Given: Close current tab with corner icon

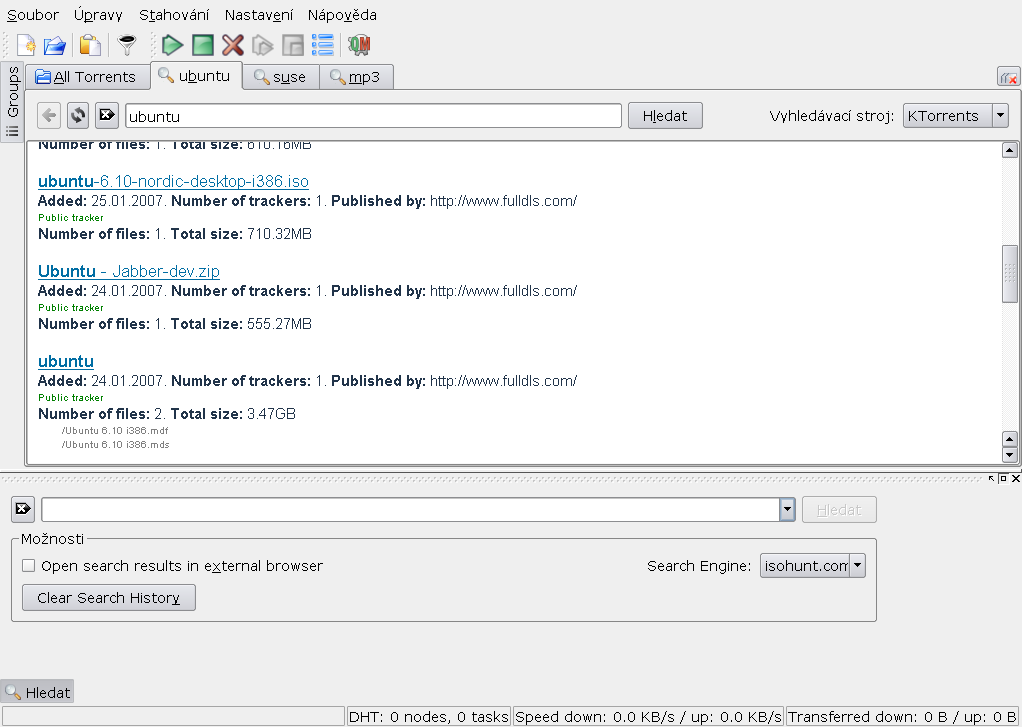Looking at the screenshot, I should click(x=1008, y=77).
